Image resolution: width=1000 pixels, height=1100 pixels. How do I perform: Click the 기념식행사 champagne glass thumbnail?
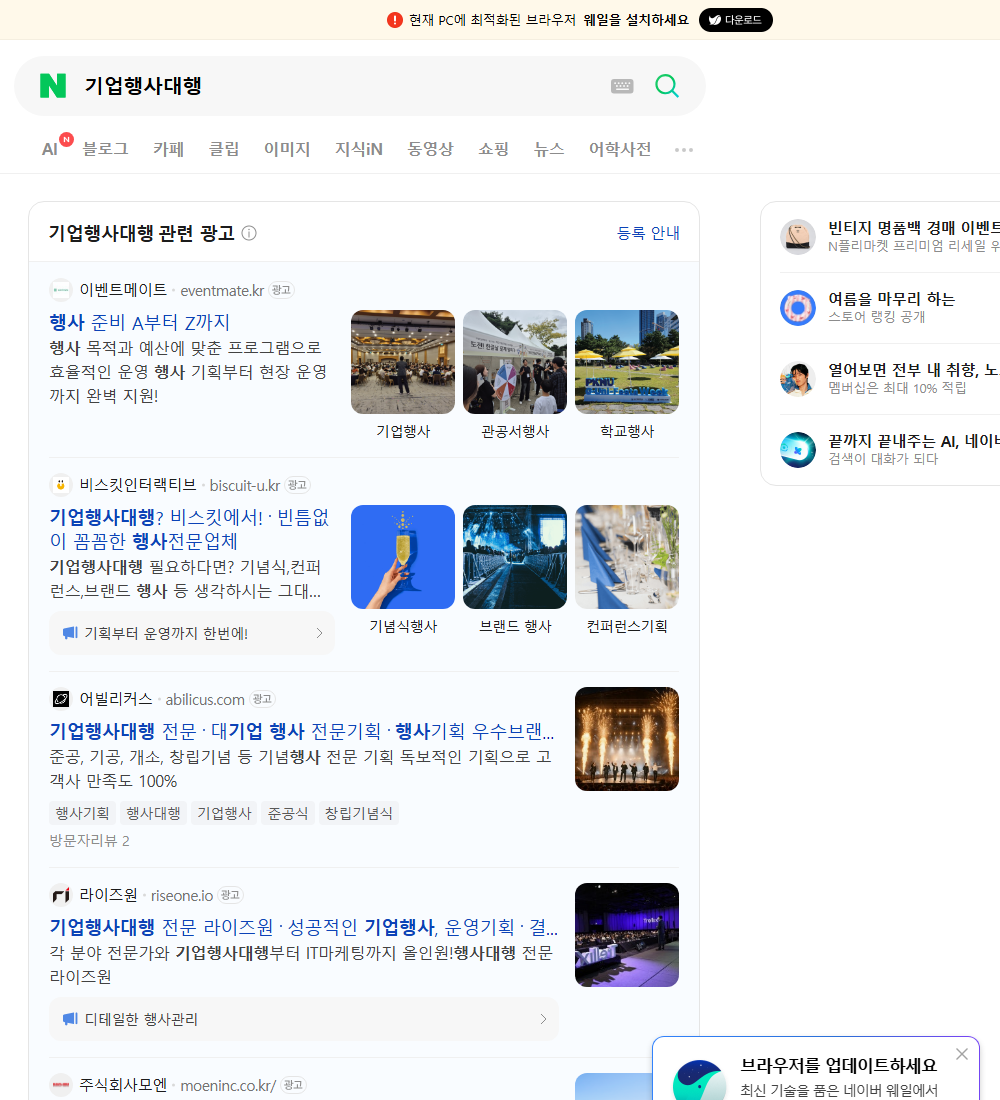[x=403, y=557]
